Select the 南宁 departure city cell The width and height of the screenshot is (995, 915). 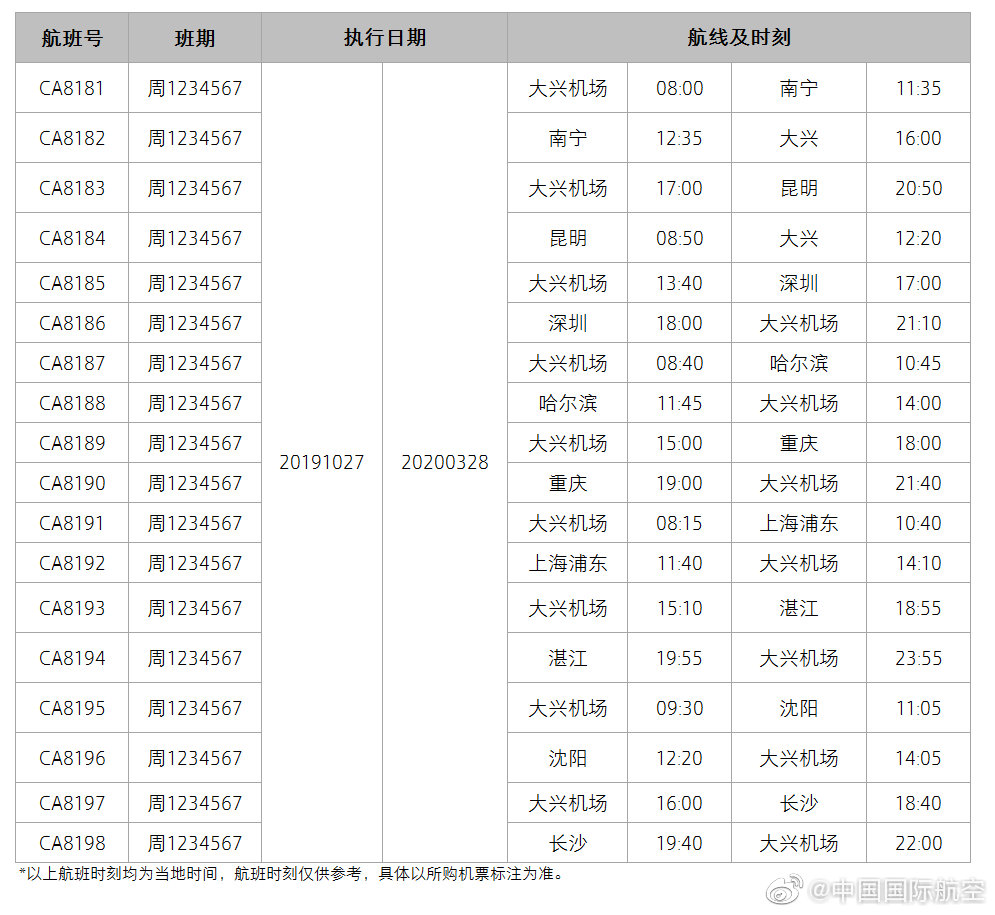pyautogui.click(x=567, y=138)
